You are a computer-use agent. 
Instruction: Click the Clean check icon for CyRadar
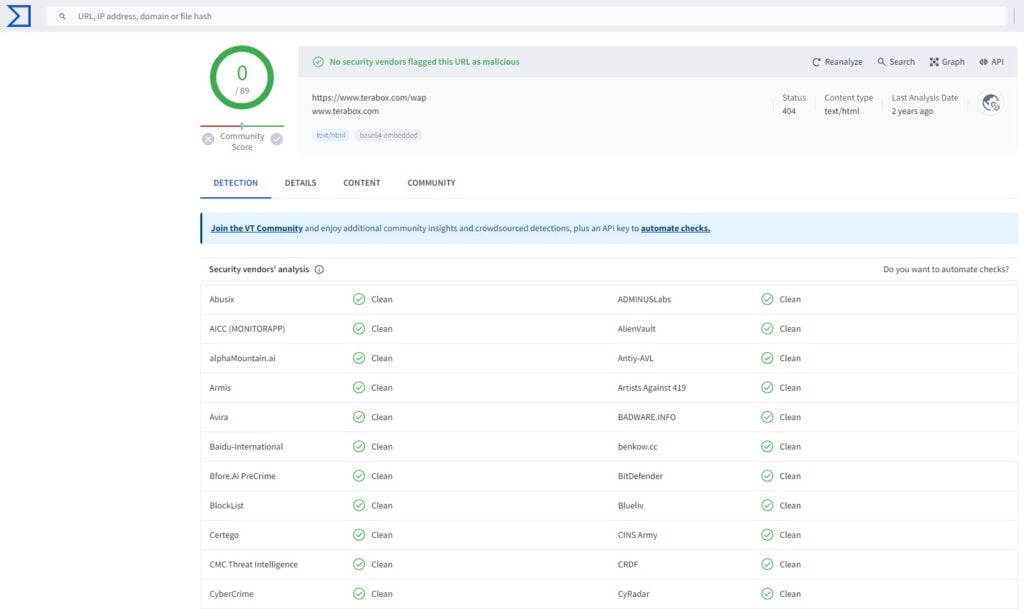(767, 593)
